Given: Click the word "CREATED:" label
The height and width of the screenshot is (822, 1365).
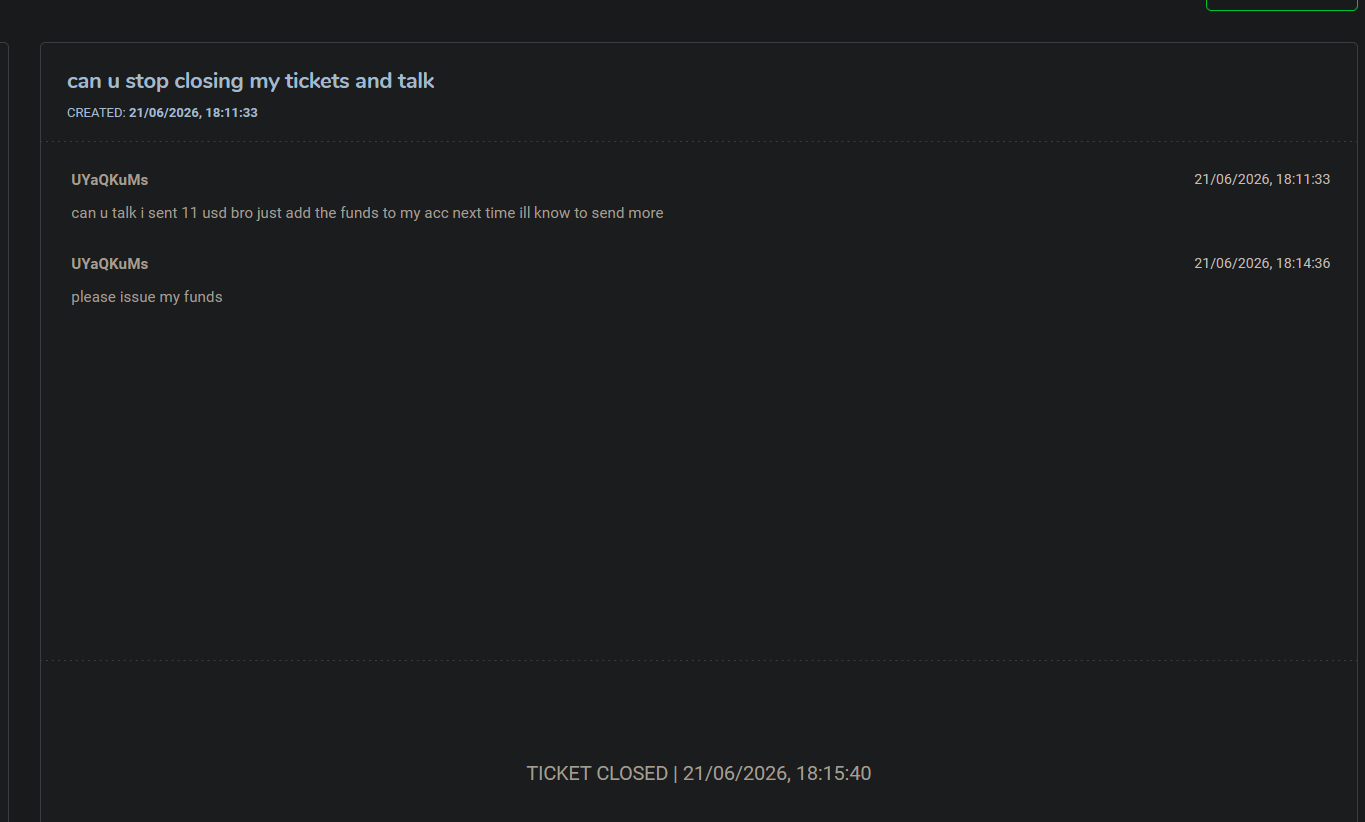Looking at the screenshot, I should pos(96,113).
